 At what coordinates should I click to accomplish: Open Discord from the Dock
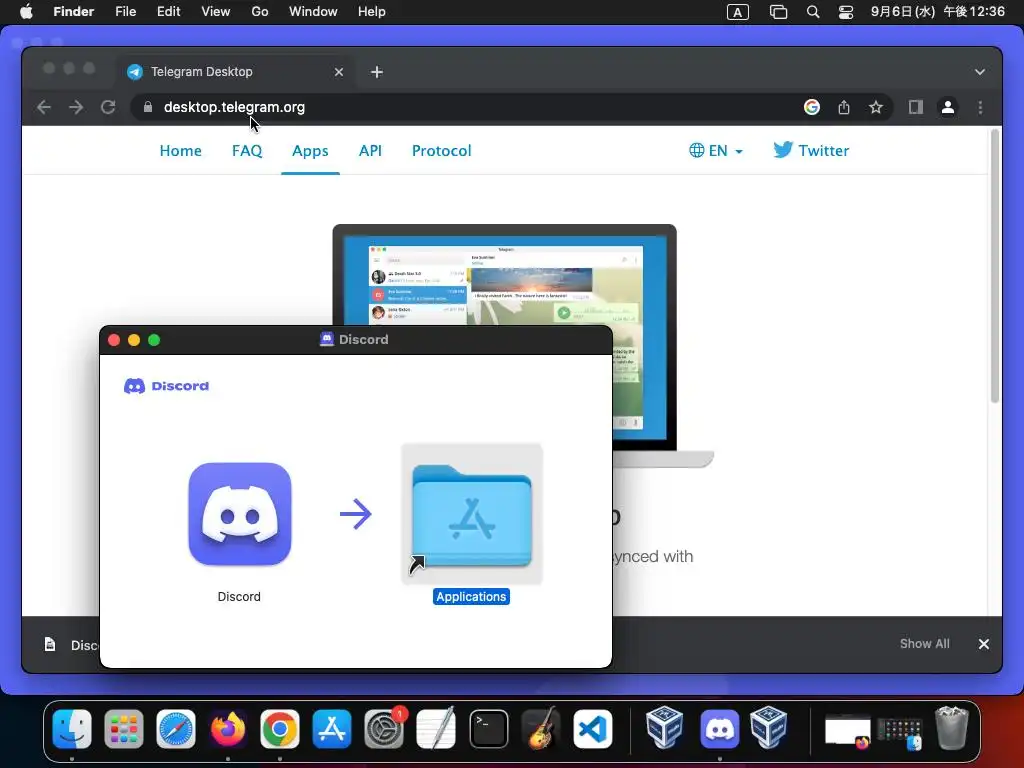[720, 728]
